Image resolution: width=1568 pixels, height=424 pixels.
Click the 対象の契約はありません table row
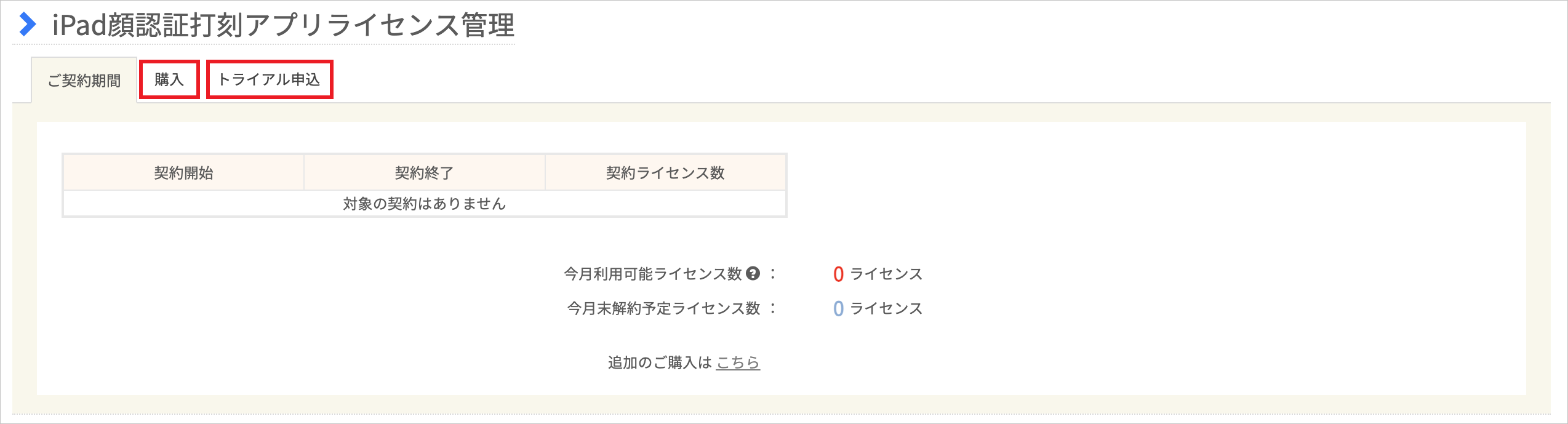(x=424, y=204)
